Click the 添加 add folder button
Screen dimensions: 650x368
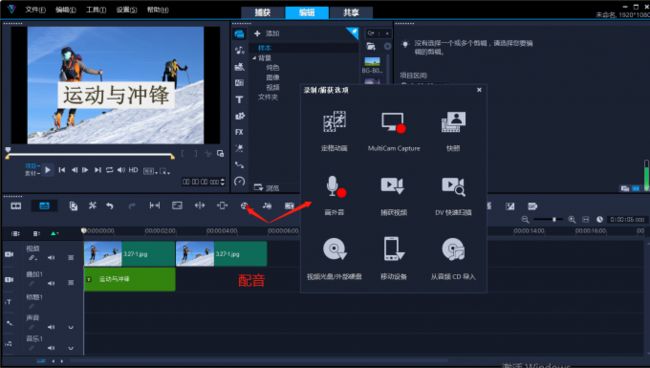(x=267, y=33)
